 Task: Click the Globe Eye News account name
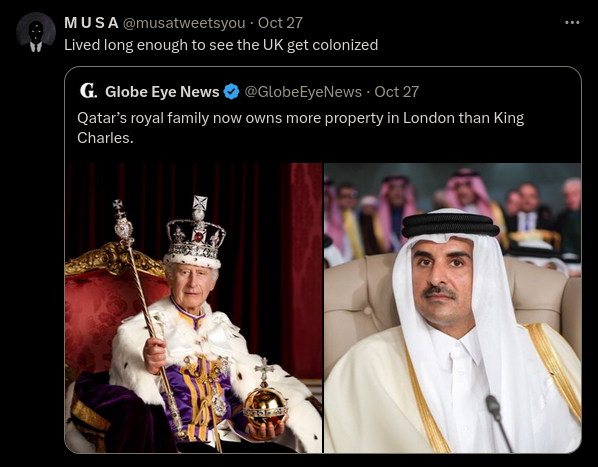[x=162, y=92]
